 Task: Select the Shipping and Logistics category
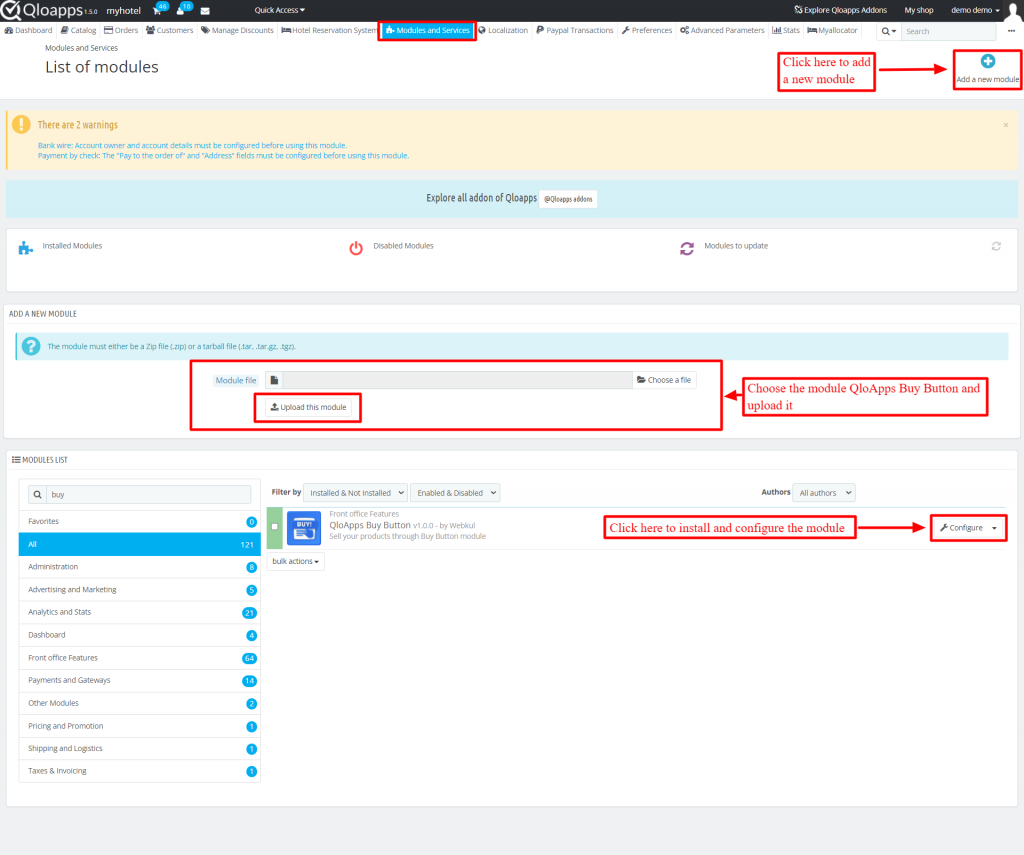click(x=140, y=749)
